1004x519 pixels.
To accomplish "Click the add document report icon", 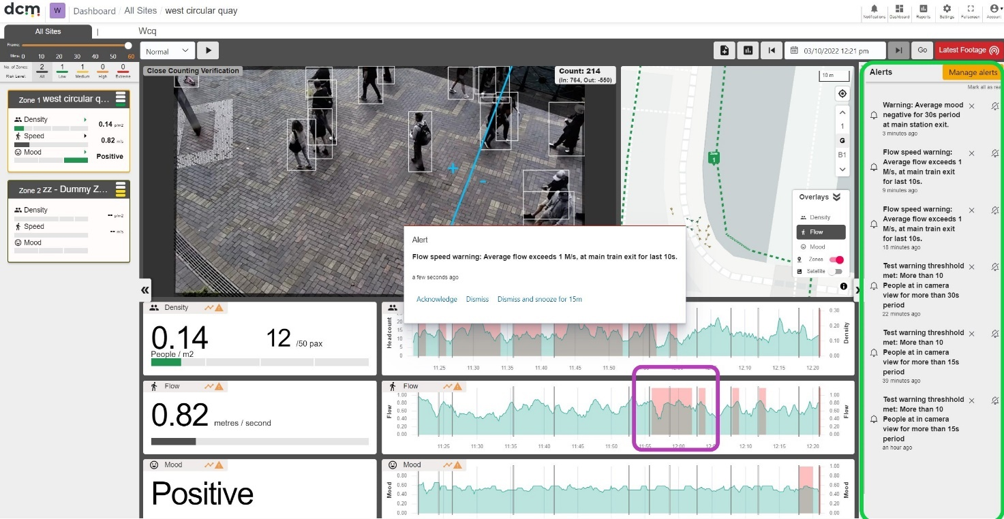I will pyautogui.click(x=724, y=51).
